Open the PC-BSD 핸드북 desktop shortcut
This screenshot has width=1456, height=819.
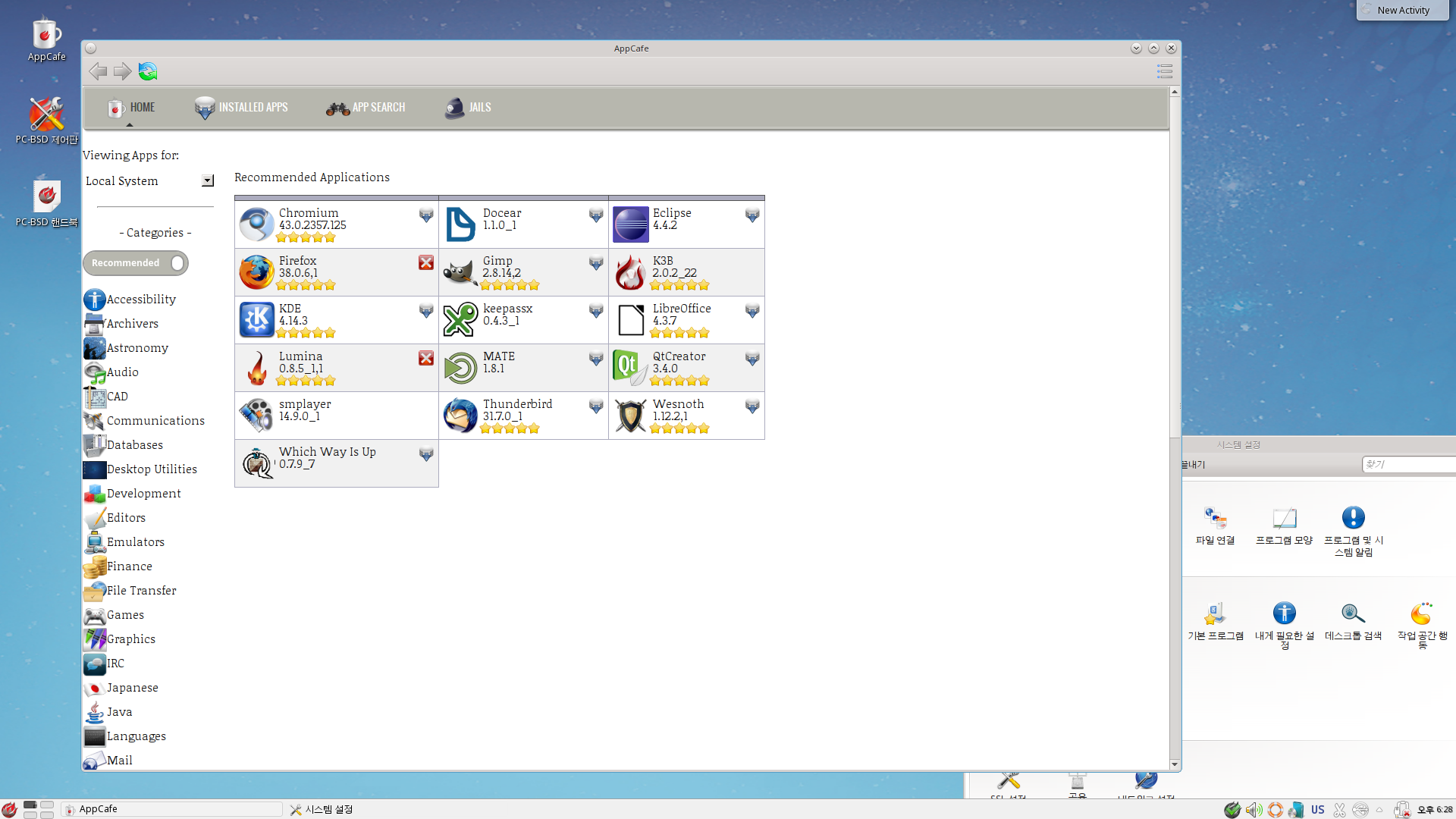coord(46,203)
